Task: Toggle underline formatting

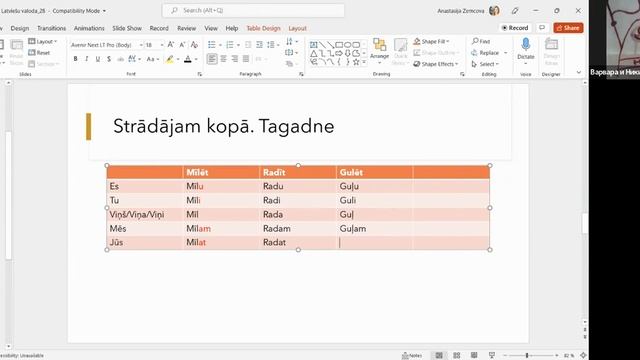Action: pyautogui.click(x=98, y=59)
